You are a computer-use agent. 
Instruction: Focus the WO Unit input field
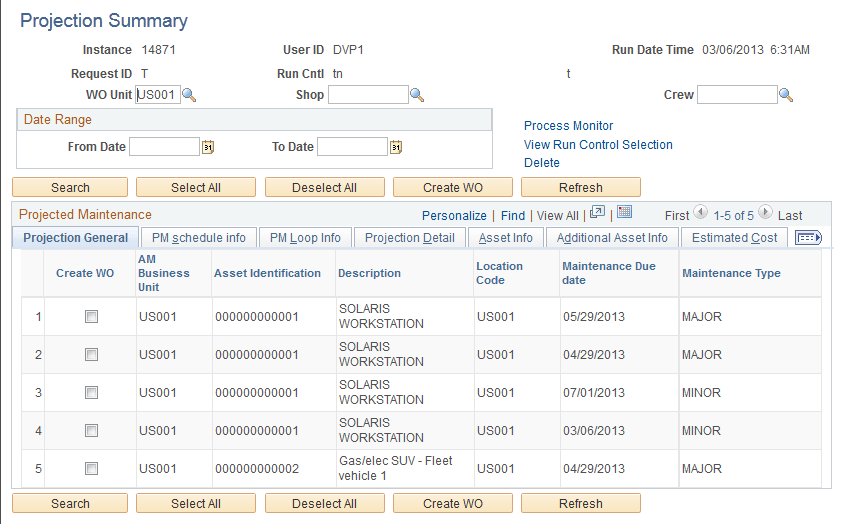[158, 95]
